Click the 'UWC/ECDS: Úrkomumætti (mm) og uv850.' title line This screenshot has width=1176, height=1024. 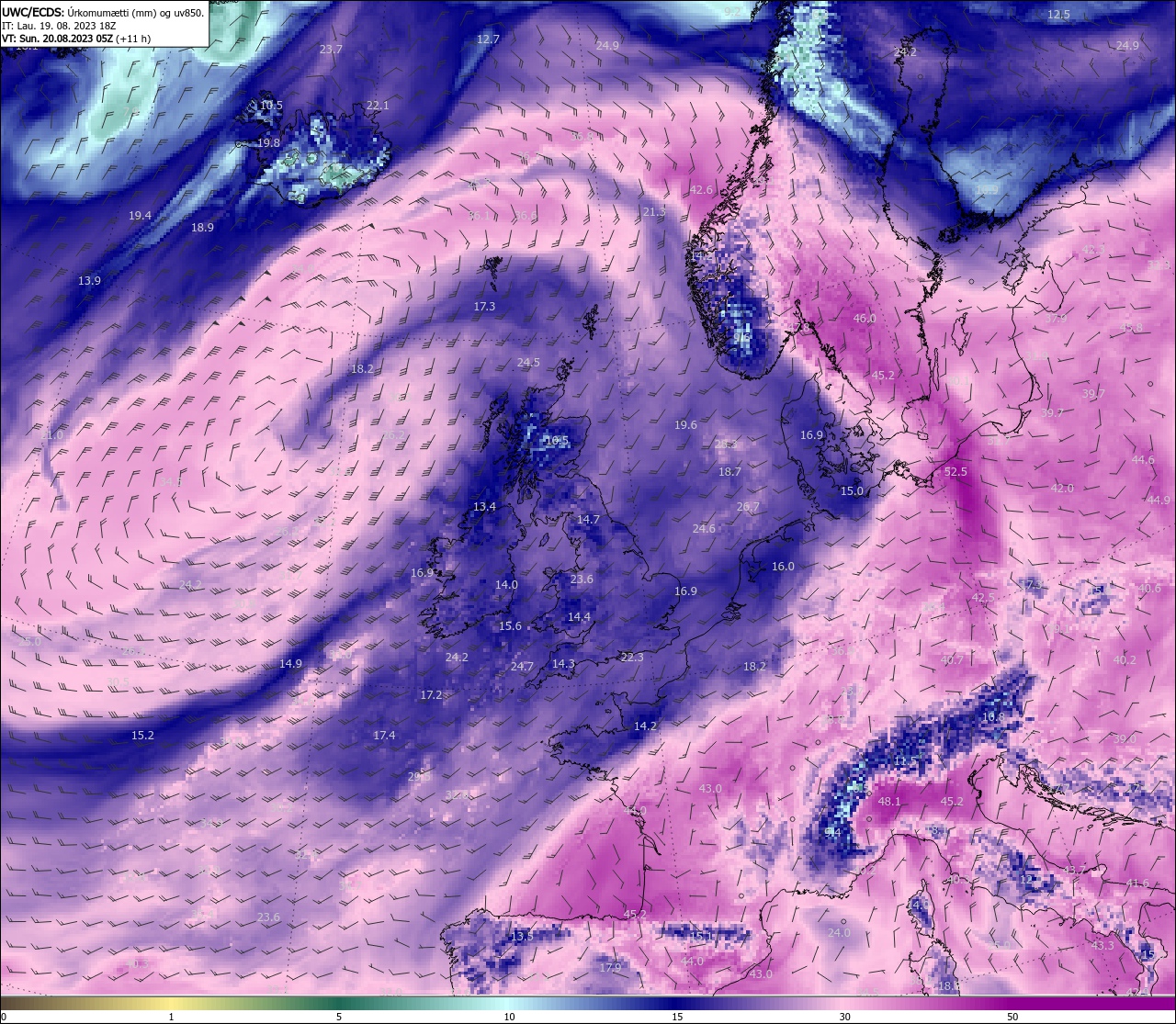tap(103, 12)
